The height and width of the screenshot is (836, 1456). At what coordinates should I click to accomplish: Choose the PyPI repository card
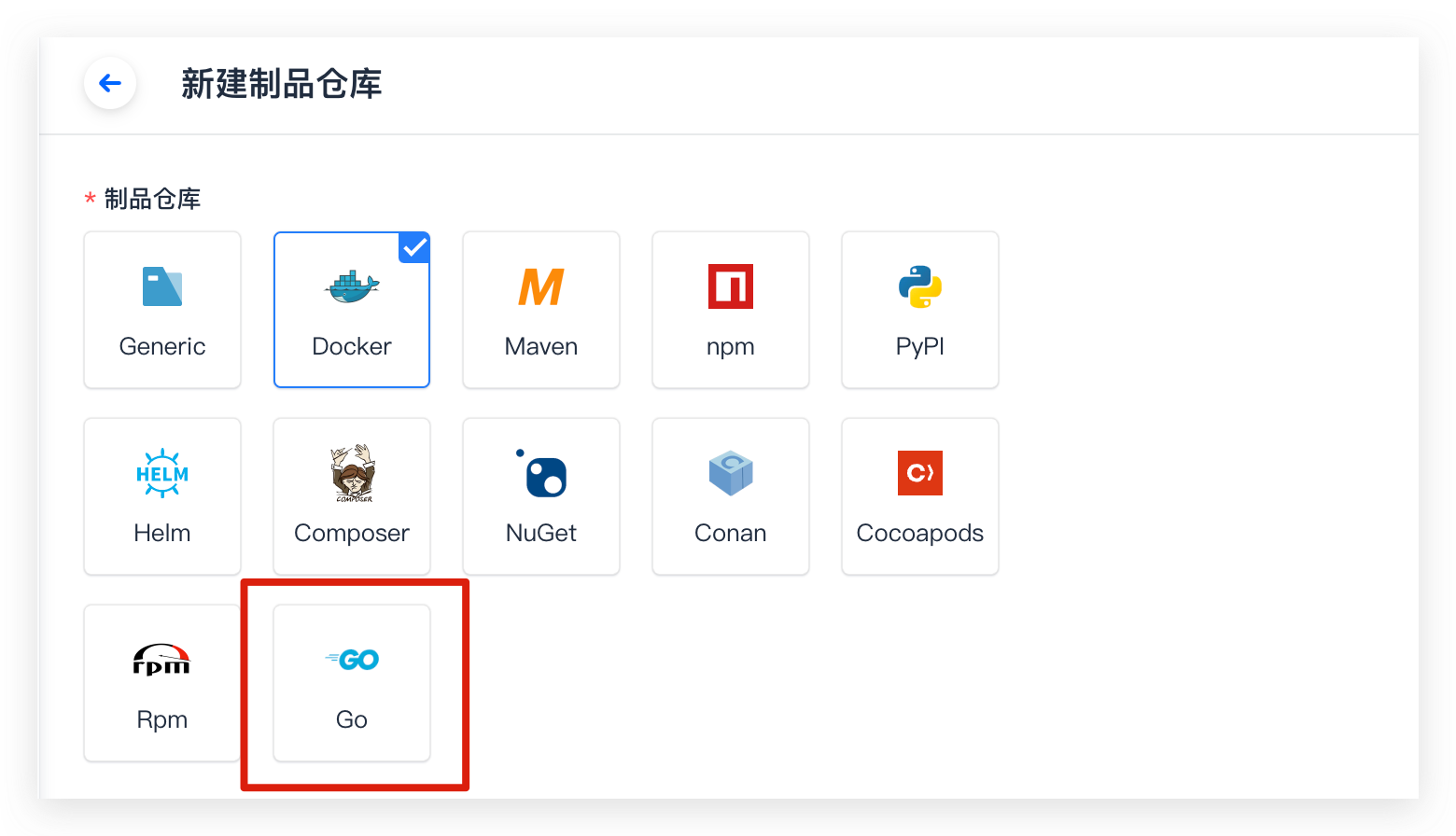point(920,310)
